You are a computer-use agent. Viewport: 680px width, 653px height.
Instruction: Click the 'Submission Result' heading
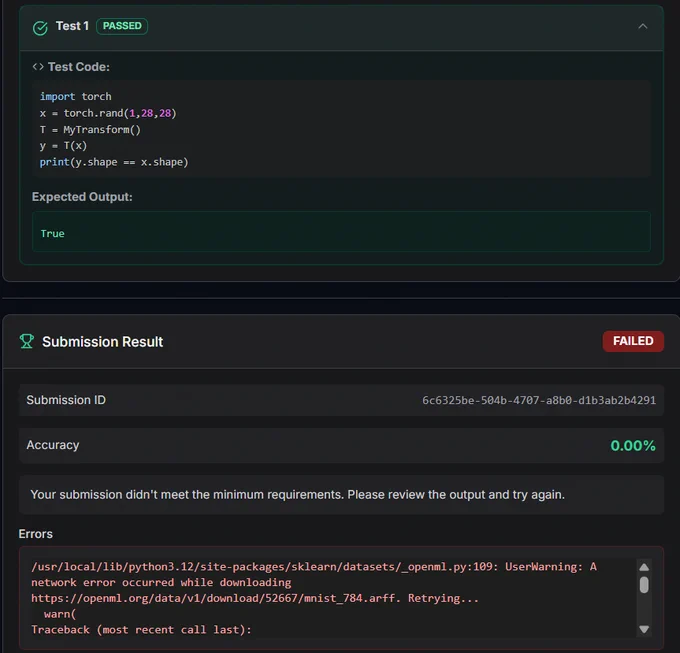coord(102,342)
